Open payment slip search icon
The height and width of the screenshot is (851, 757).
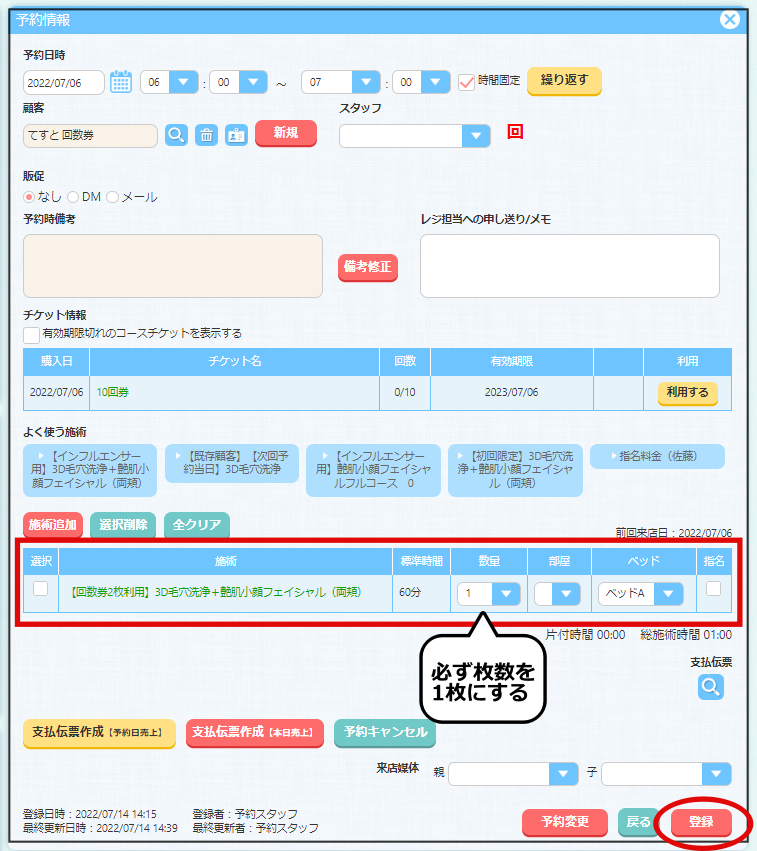pyautogui.click(x=711, y=687)
